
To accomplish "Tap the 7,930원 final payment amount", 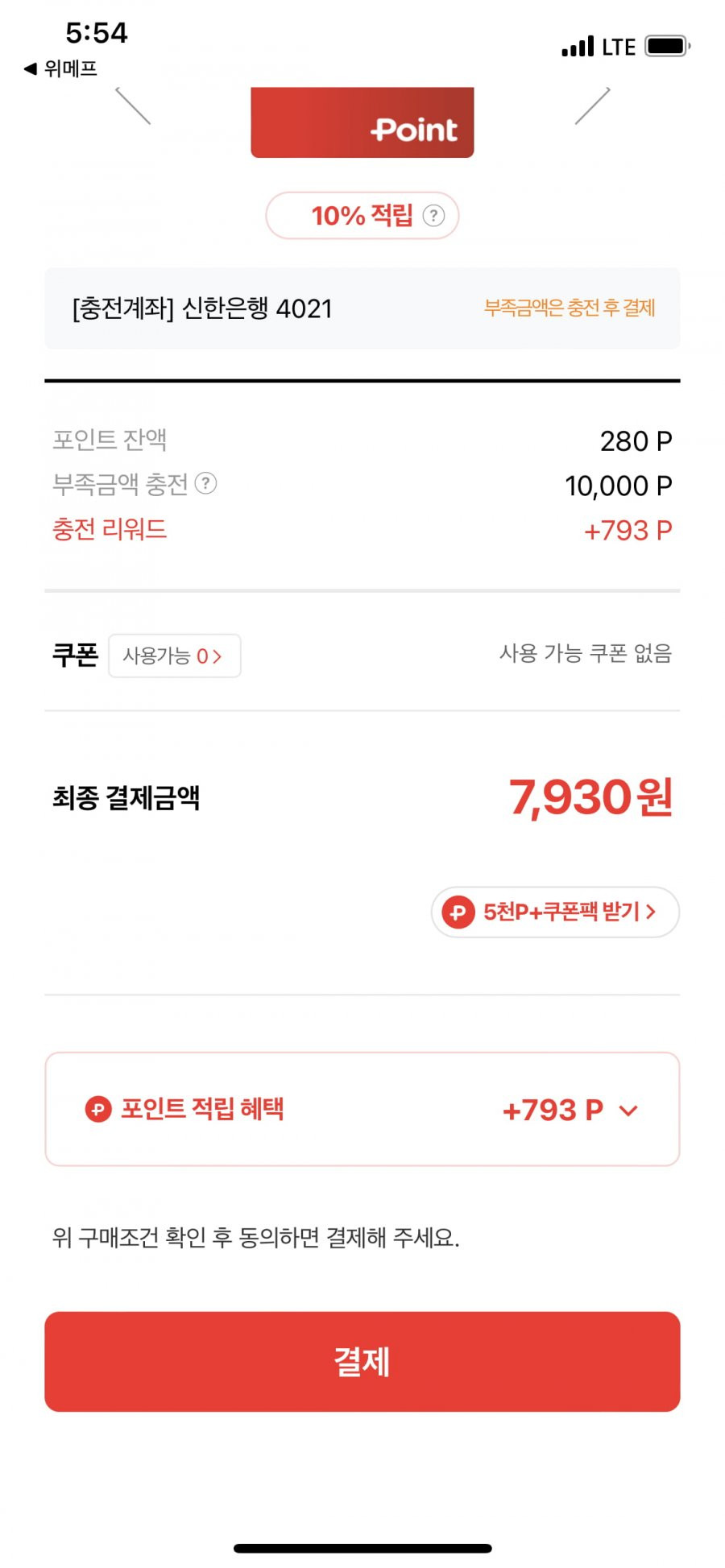I will [590, 797].
